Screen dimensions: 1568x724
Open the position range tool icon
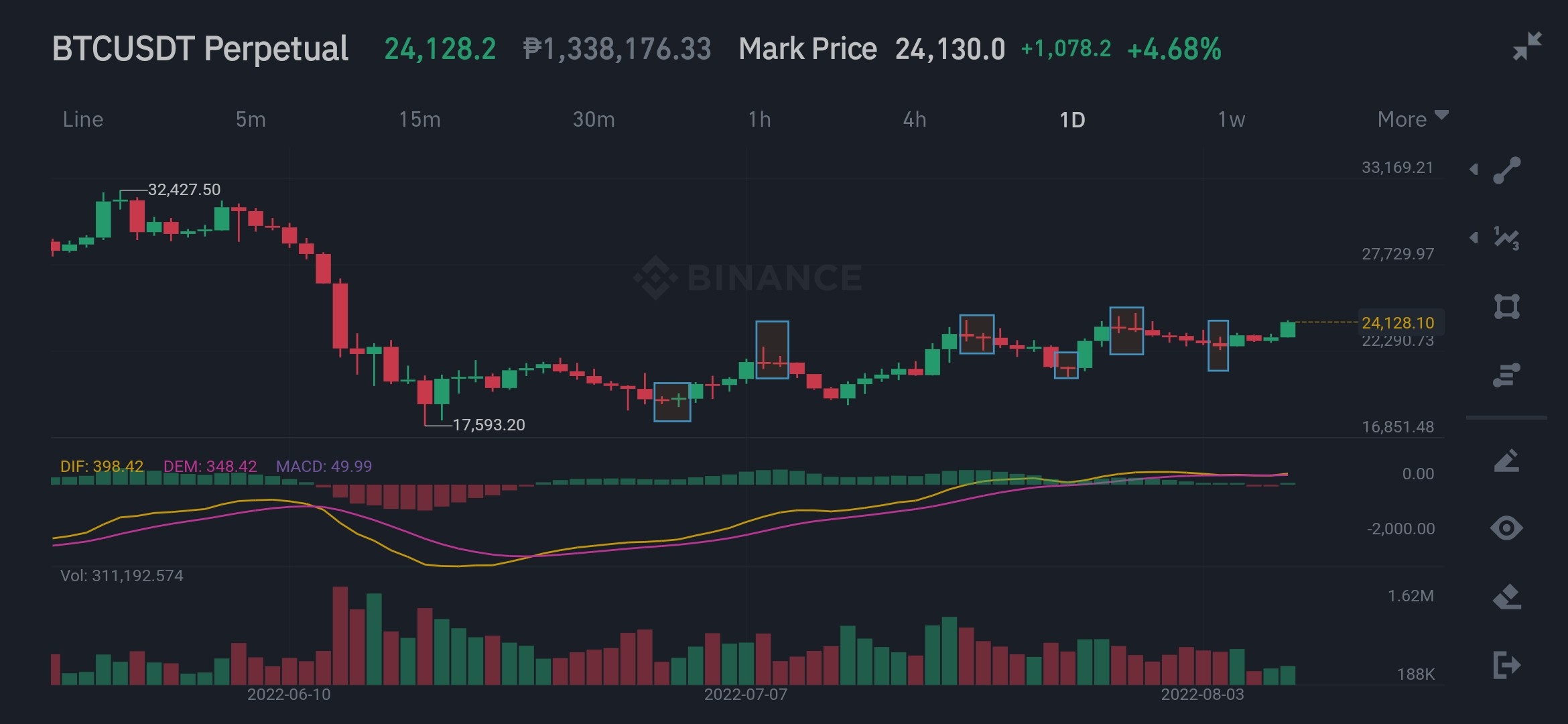pos(1507,375)
